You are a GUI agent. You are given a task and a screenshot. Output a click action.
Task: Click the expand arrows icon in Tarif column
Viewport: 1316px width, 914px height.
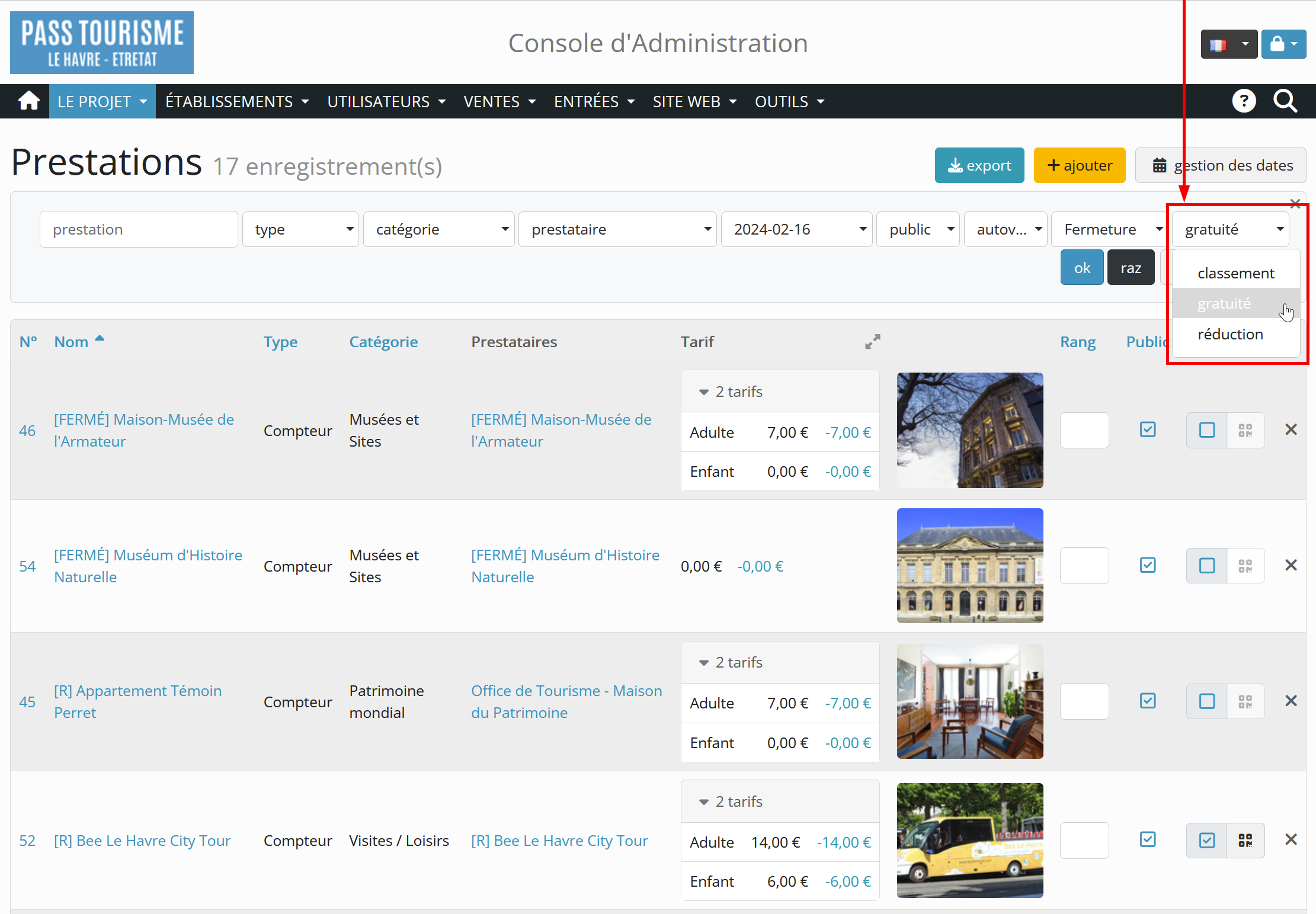pyautogui.click(x=872, y=342)
